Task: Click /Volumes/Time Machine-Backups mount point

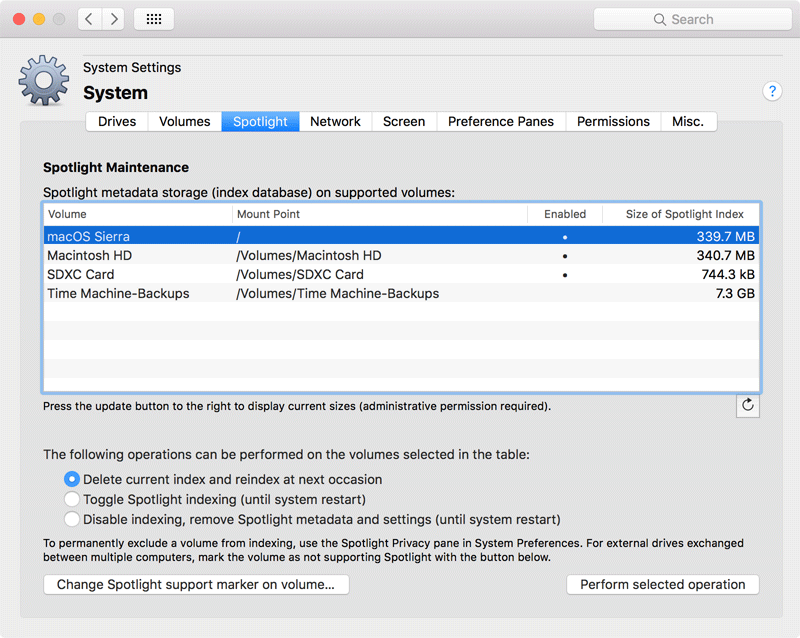Action: click(337, 293)
